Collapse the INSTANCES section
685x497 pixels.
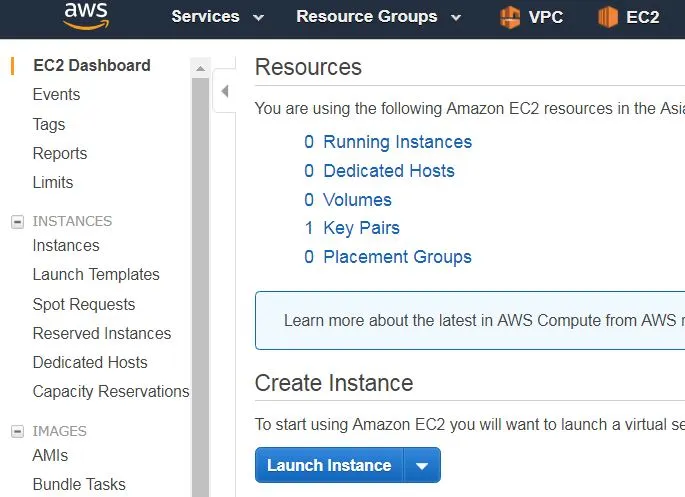17,221
